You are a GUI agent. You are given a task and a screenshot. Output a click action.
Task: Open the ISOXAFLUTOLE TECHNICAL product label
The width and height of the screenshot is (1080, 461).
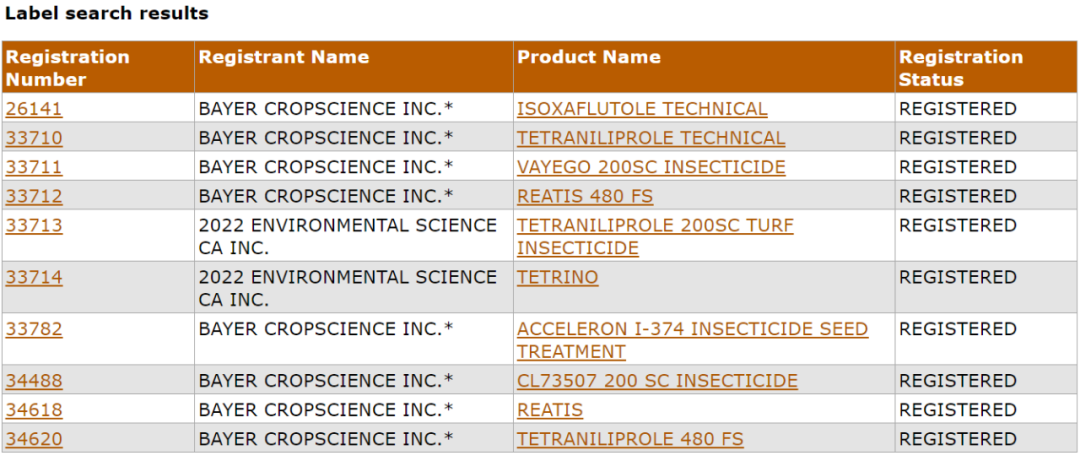click(642, 109)
